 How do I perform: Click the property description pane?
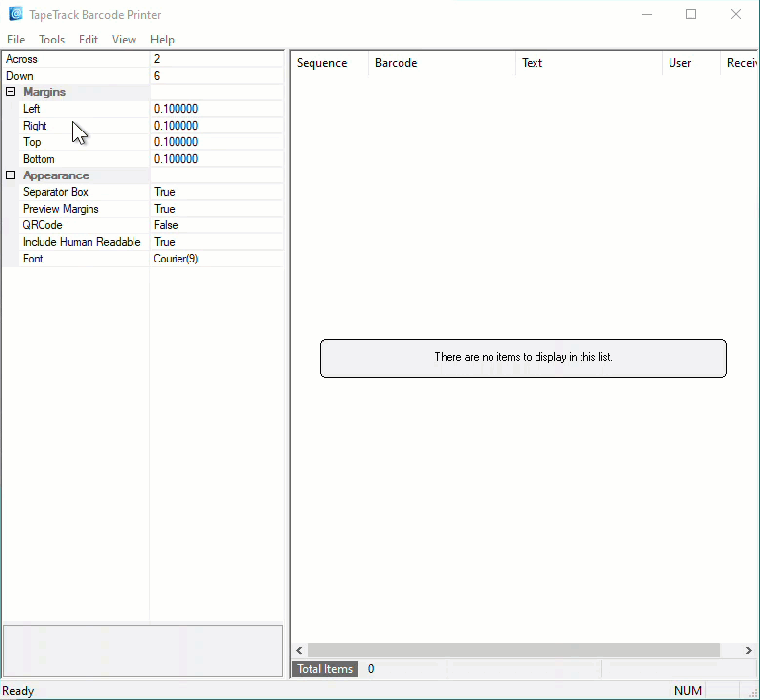pyautogui.click(x=143, y=651)
